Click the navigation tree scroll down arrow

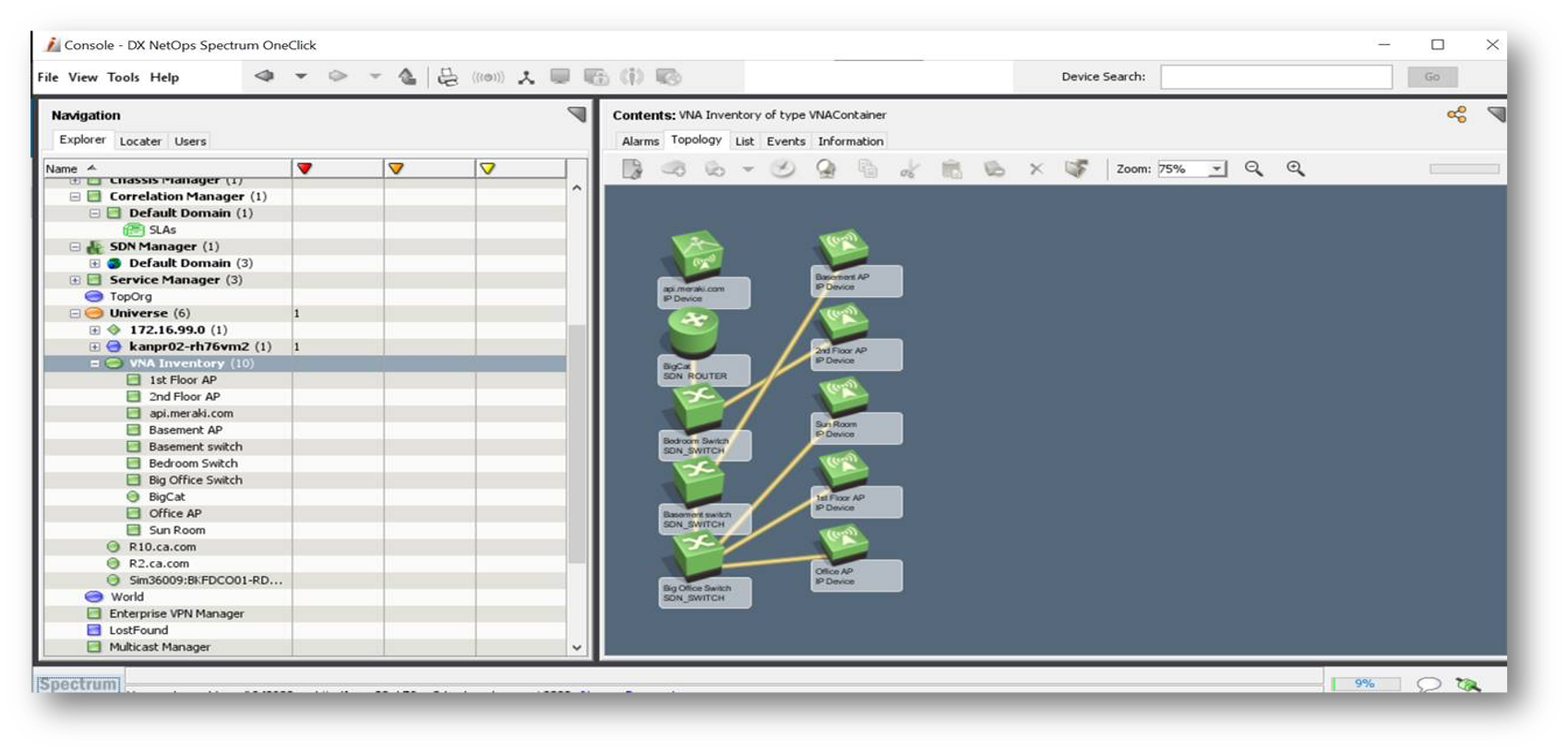click(577, 648)
